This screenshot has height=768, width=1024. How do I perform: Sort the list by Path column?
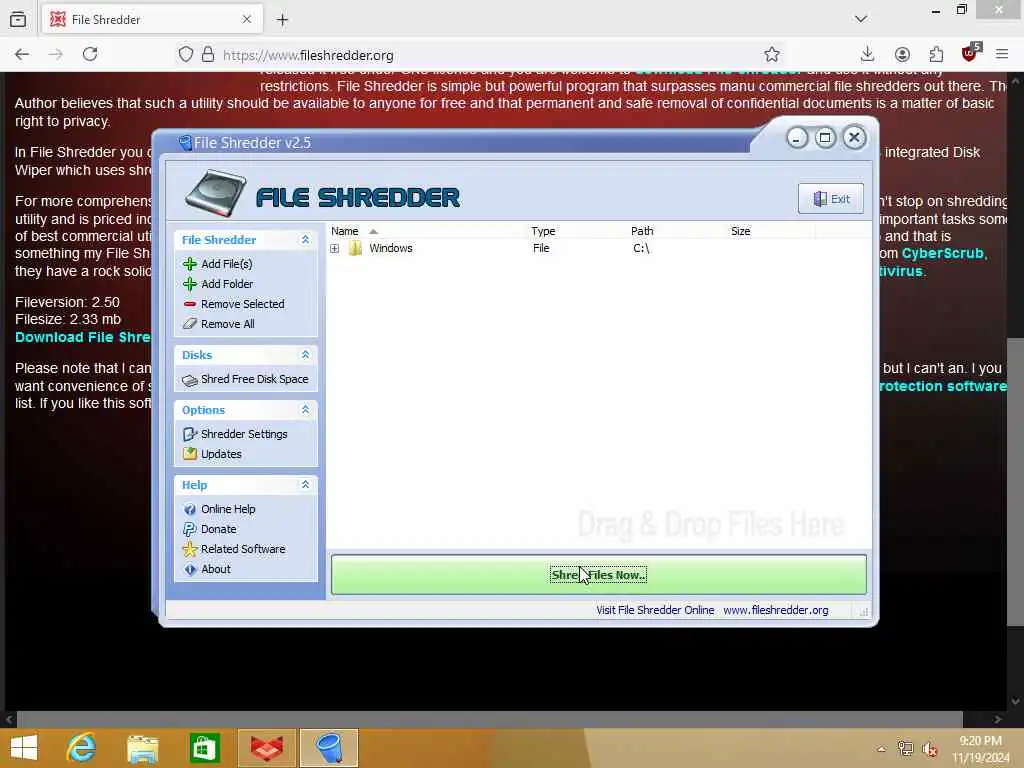pyautogui.click(x=676, y=231)
